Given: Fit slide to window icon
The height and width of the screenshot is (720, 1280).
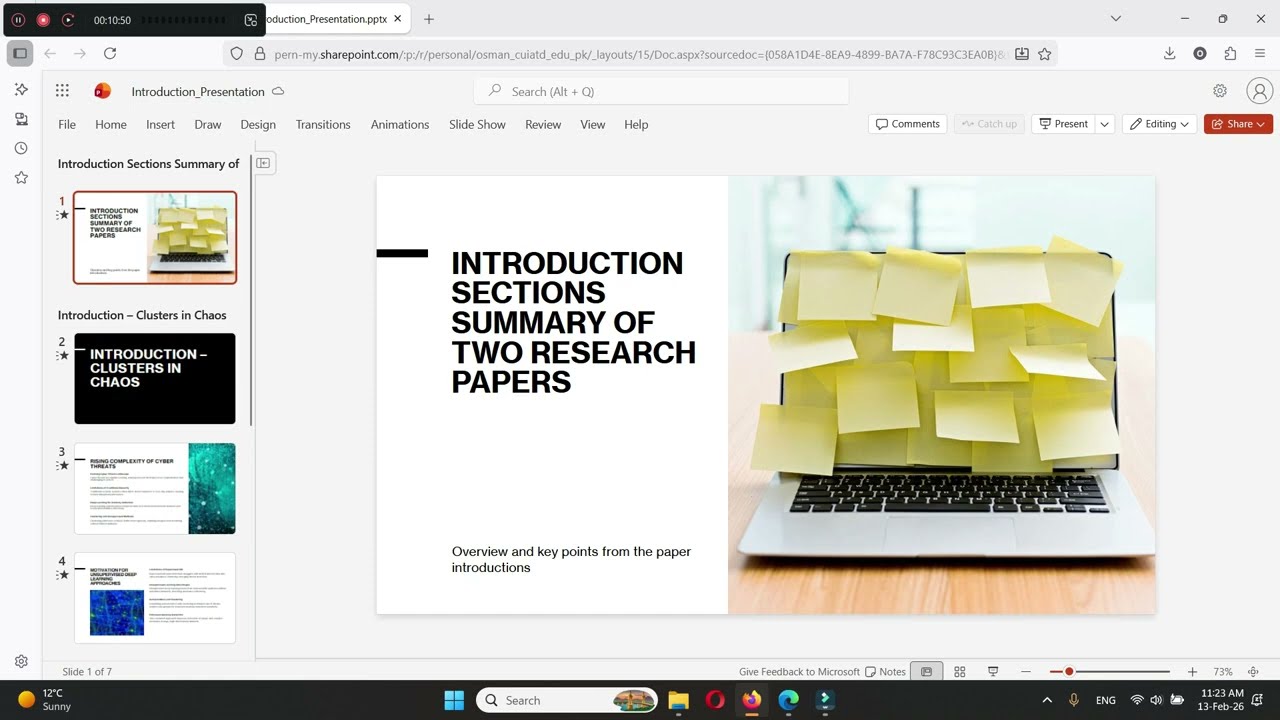Looking at the screenshot, I should pyautogui.click(x=1253, y=672).
